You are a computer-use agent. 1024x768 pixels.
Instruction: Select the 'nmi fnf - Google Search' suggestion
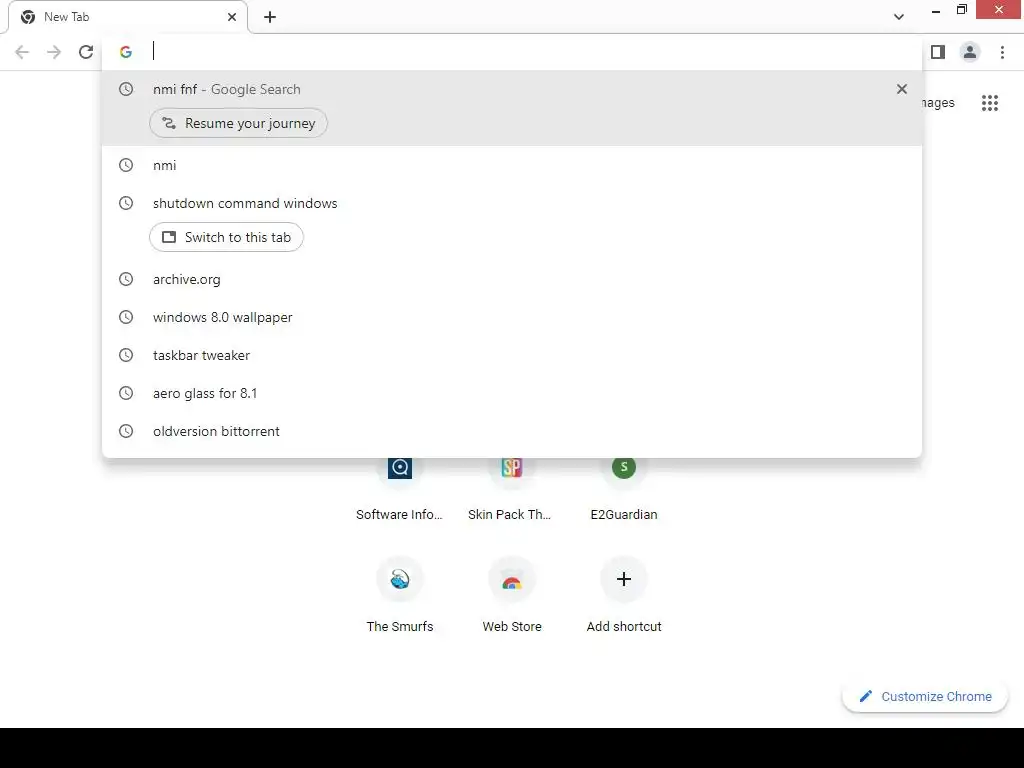(x=512, y=89)
